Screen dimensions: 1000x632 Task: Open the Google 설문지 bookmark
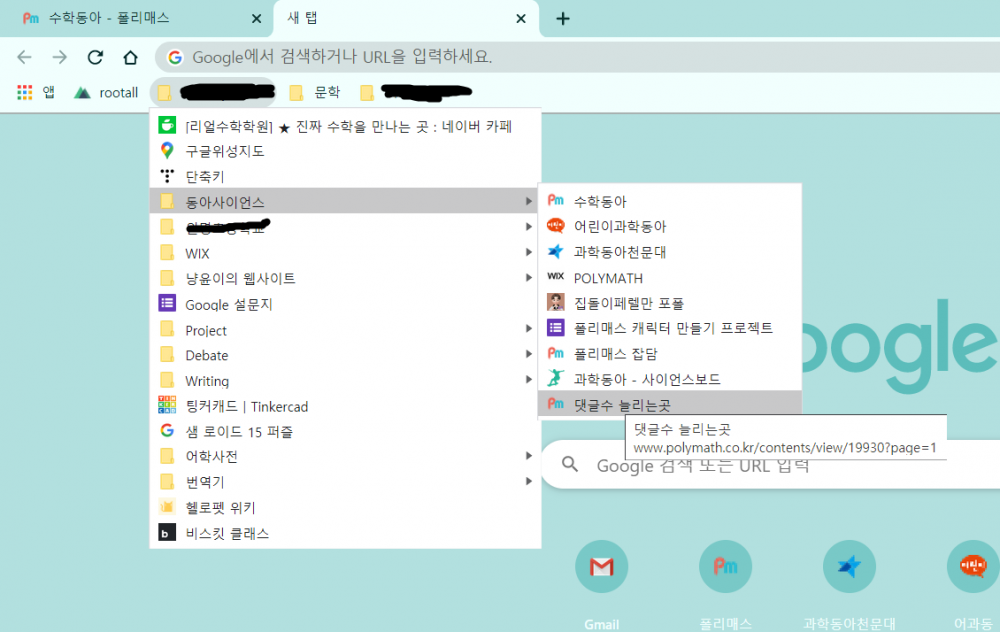[x=345, y=304]
